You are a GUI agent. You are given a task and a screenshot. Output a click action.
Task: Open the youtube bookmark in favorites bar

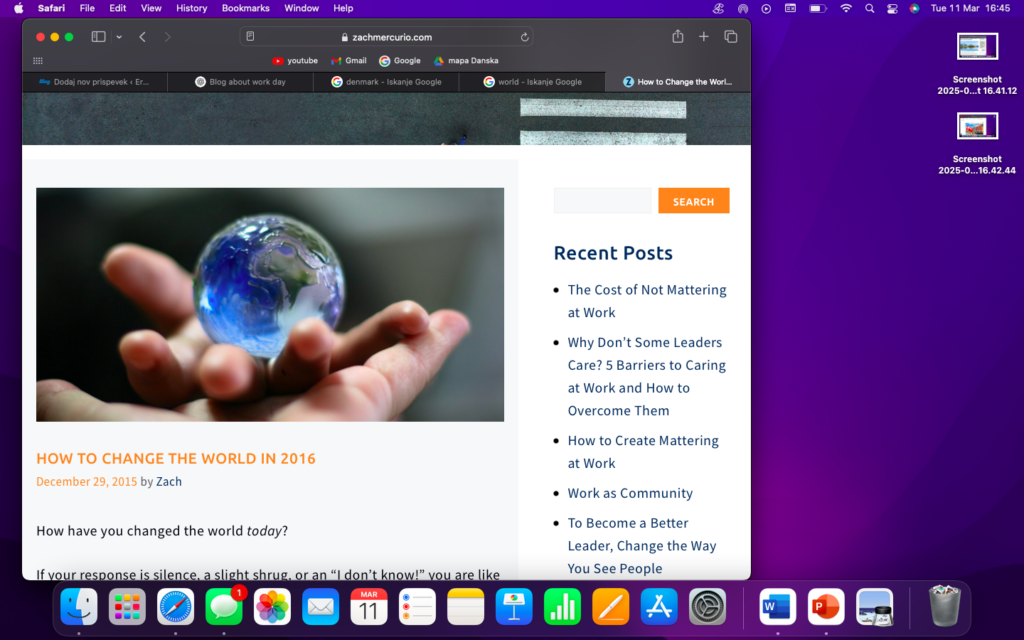click(x=295, y=61)
